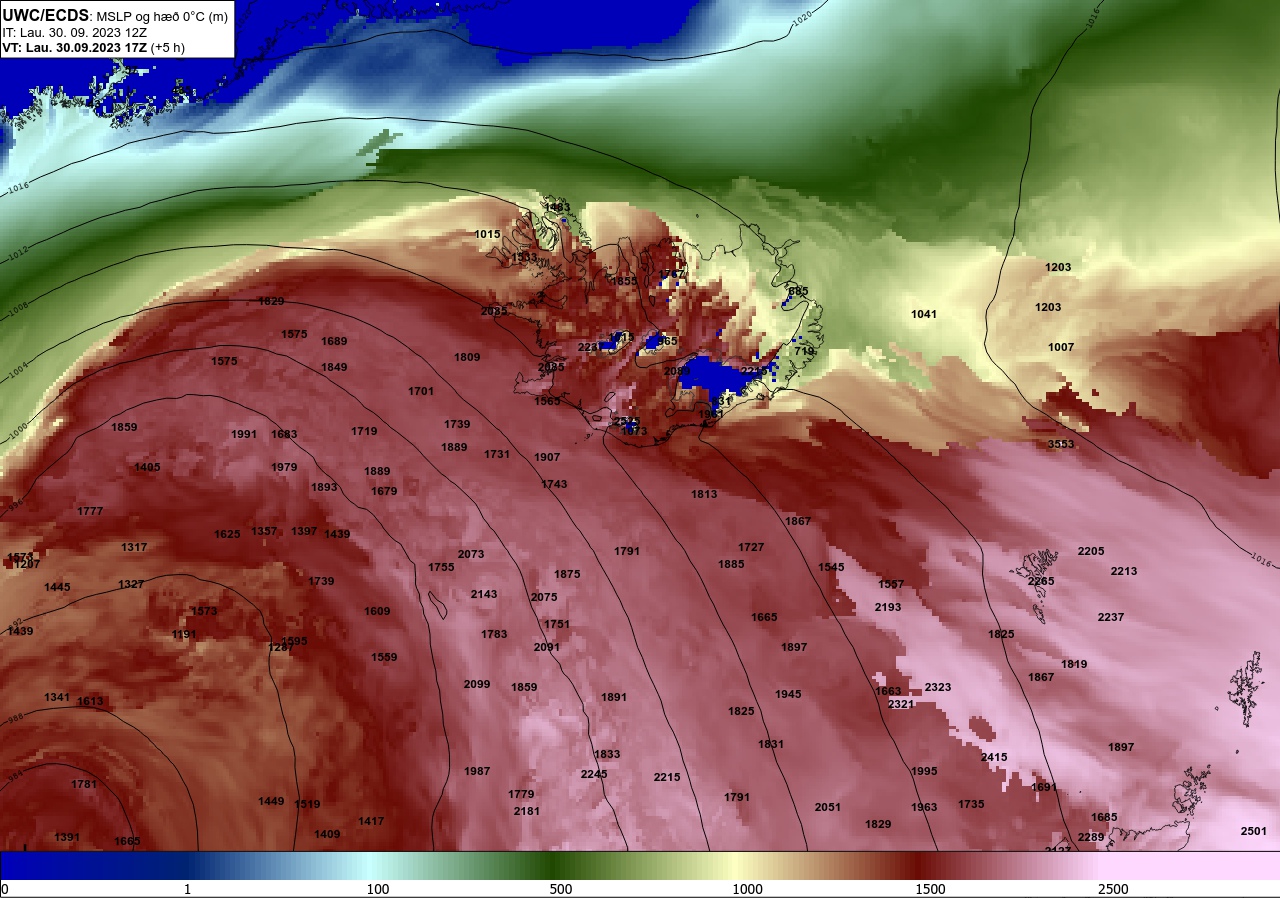This screenshot has width=1280, height=898.
Task: Click the map value "2051"
Action: pyautogui.click(x=828, y=807)
